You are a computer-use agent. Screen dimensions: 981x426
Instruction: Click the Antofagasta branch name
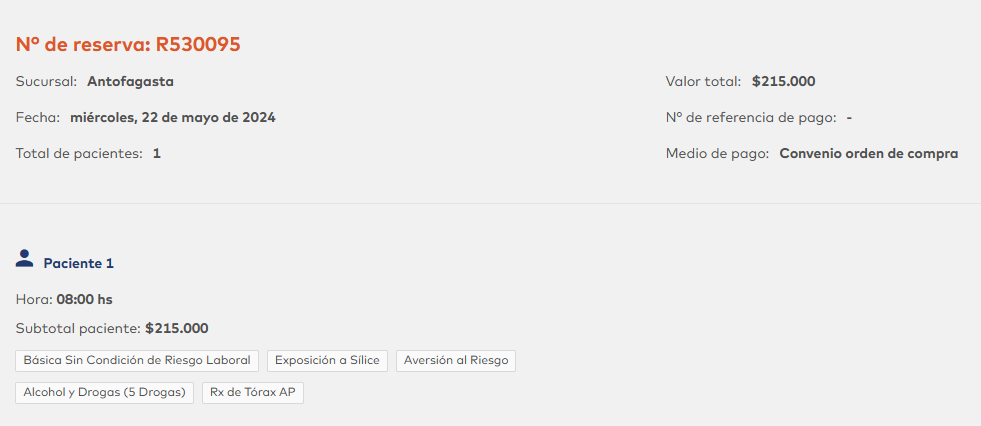click(130, 81)
